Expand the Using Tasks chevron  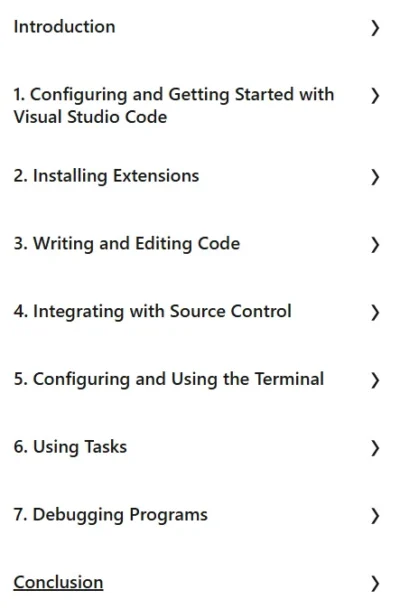tap(375, 448)
